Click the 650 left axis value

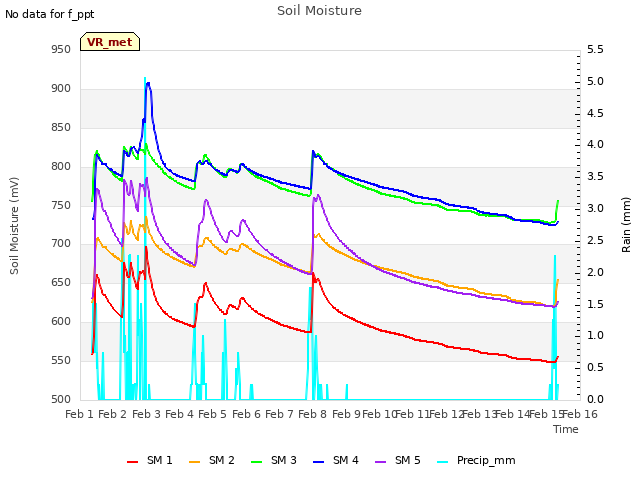[61, 282]
